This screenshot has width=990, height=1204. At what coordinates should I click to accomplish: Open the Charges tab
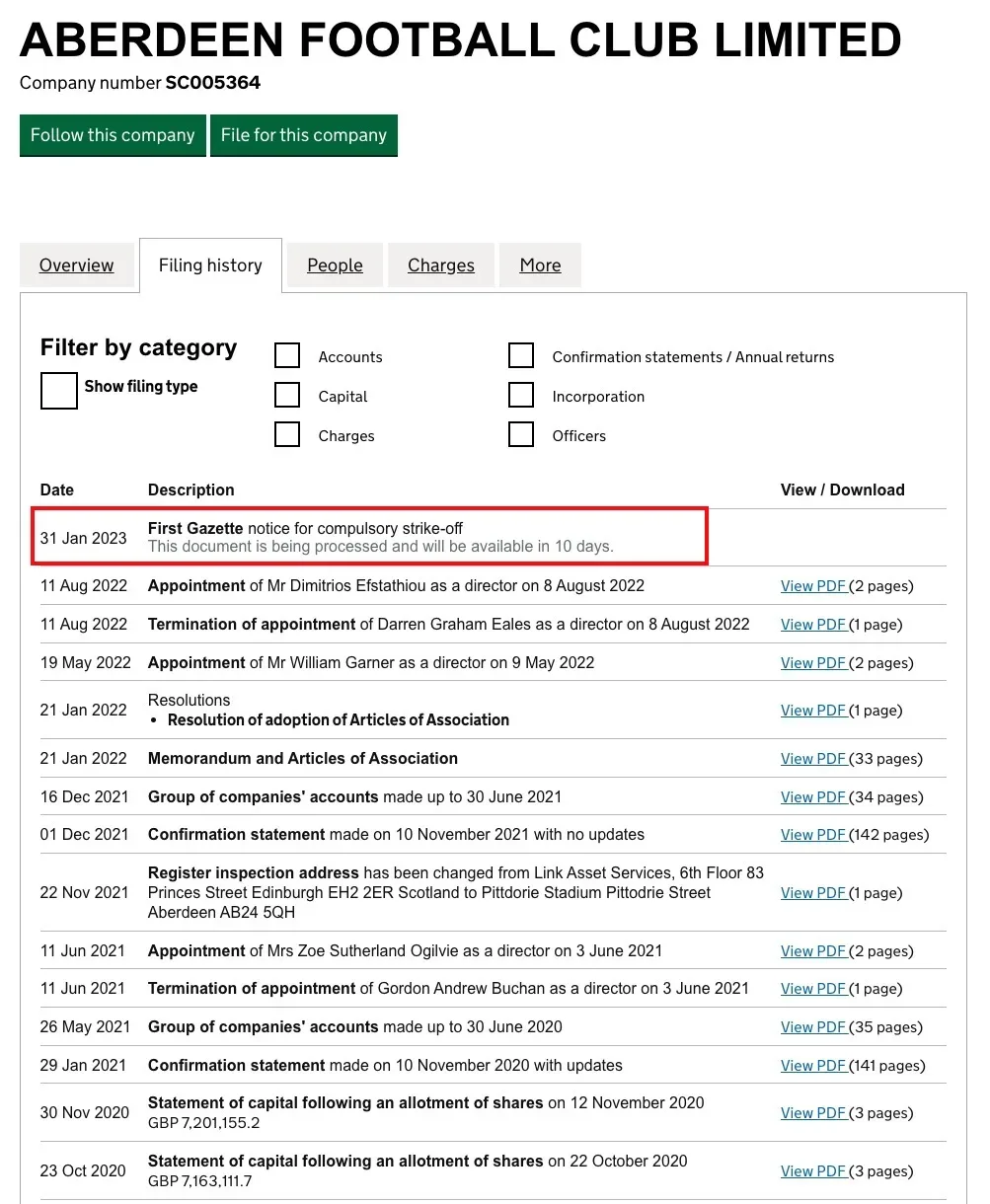[x=441, y=265]
